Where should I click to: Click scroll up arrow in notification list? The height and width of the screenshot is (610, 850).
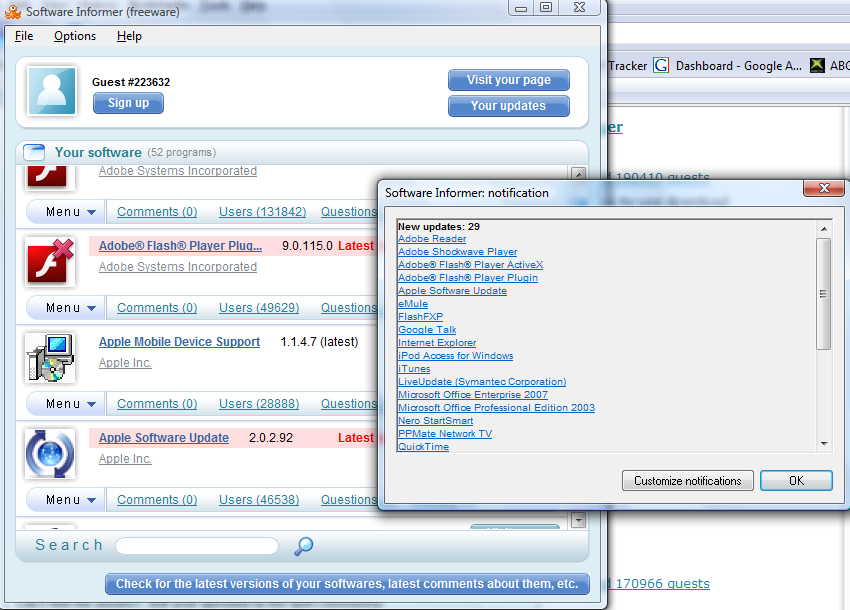(x=824, y=229)
